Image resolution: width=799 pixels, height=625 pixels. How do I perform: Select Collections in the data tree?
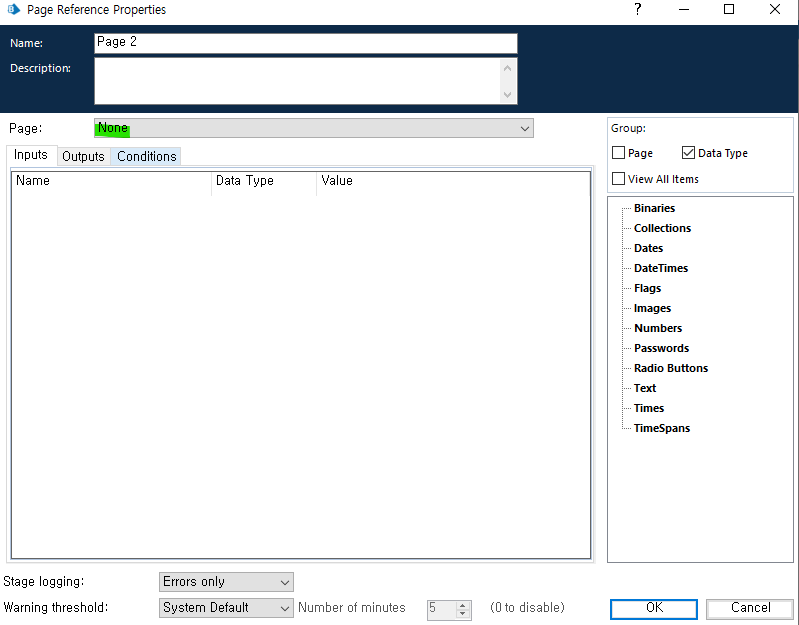pyautogui.click(x=662, y=228)
